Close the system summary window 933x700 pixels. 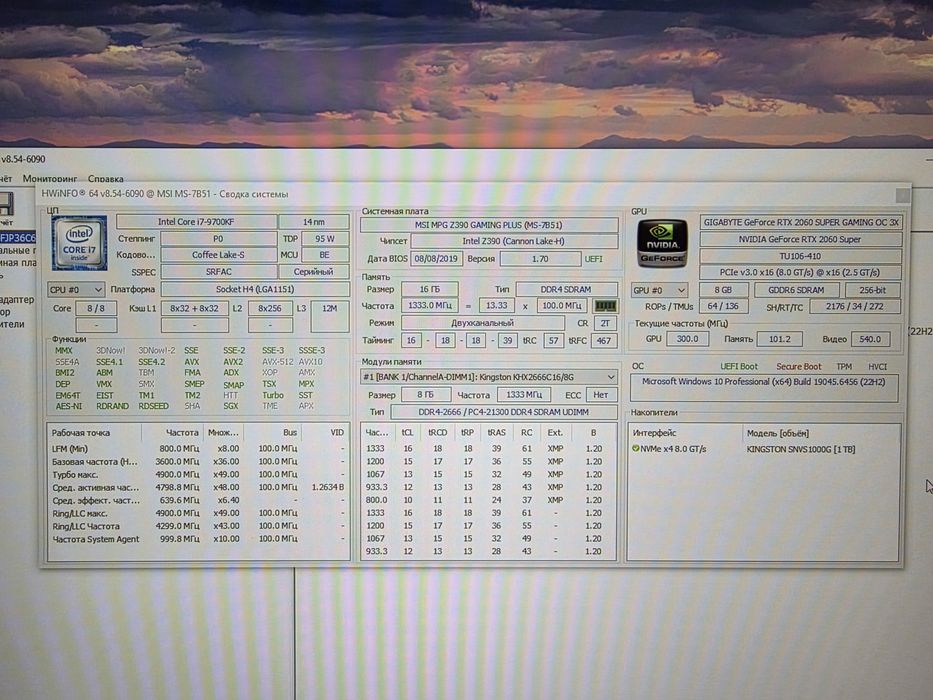pyautogui.click(x=902, y=195)
